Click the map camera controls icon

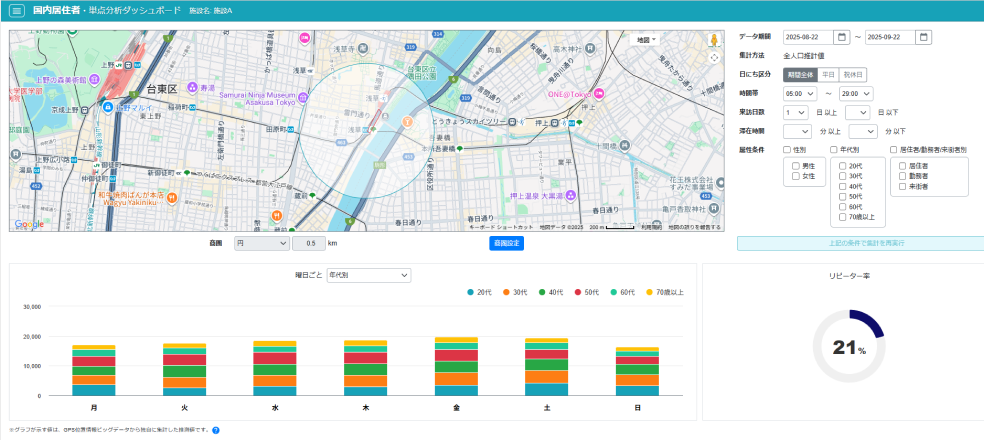(714, 58)
